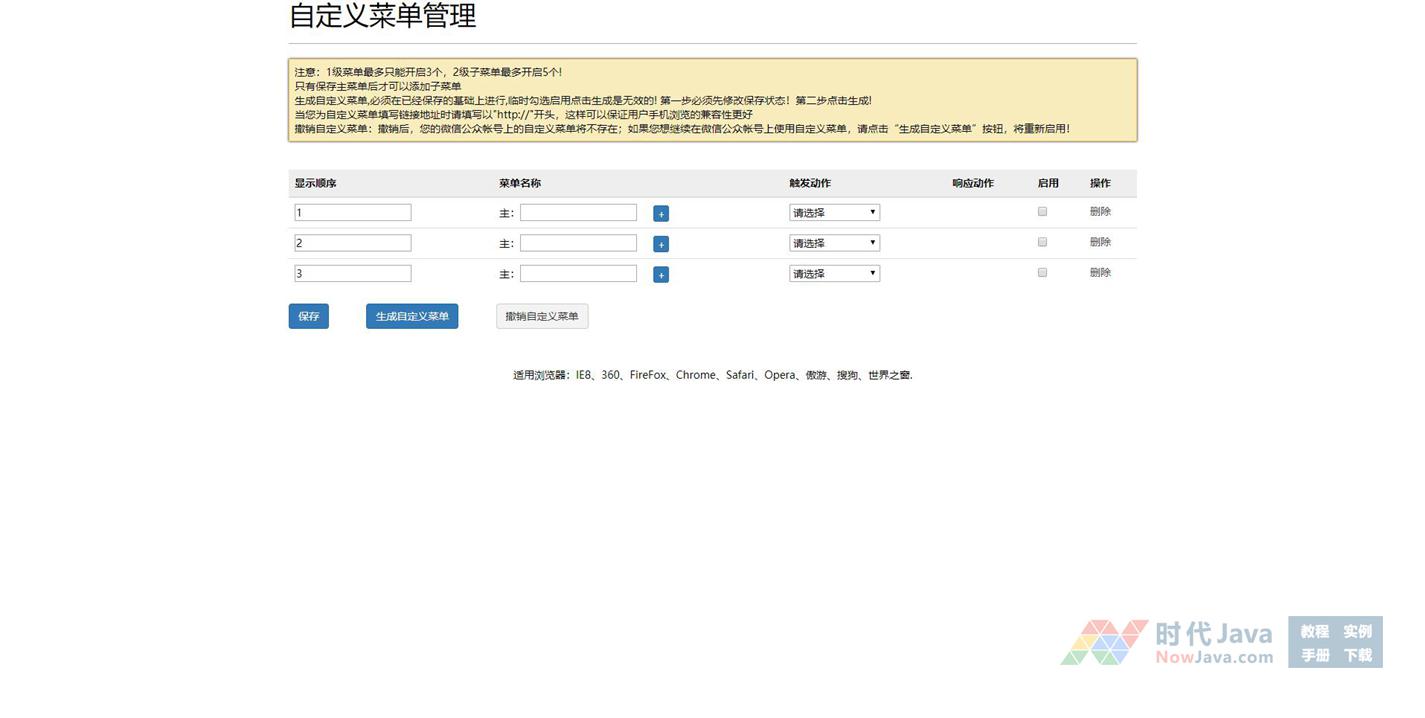Click the 撤销自定义菜单 button

[542, 316]
